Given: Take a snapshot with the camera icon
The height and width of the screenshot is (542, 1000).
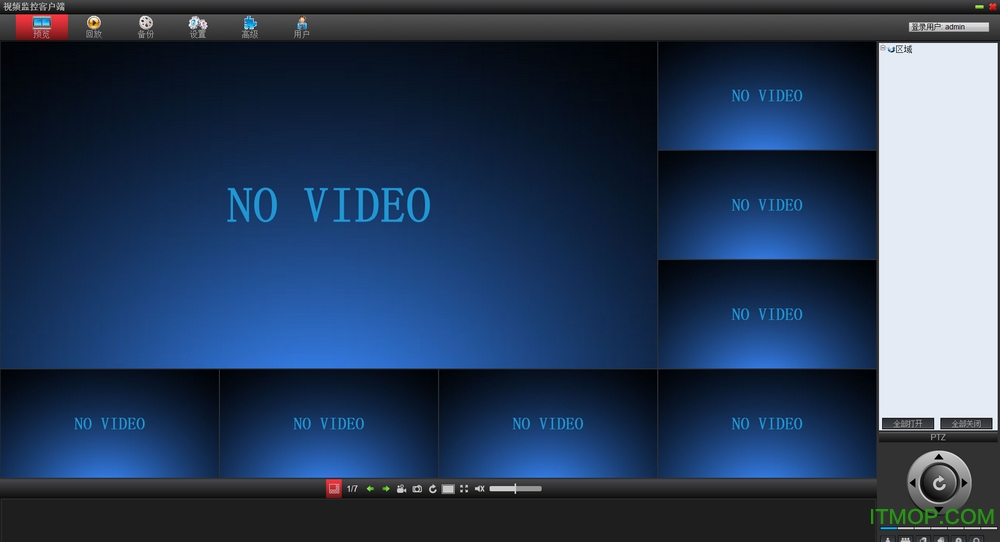Looking at the screenshot, I should (417, 489).
